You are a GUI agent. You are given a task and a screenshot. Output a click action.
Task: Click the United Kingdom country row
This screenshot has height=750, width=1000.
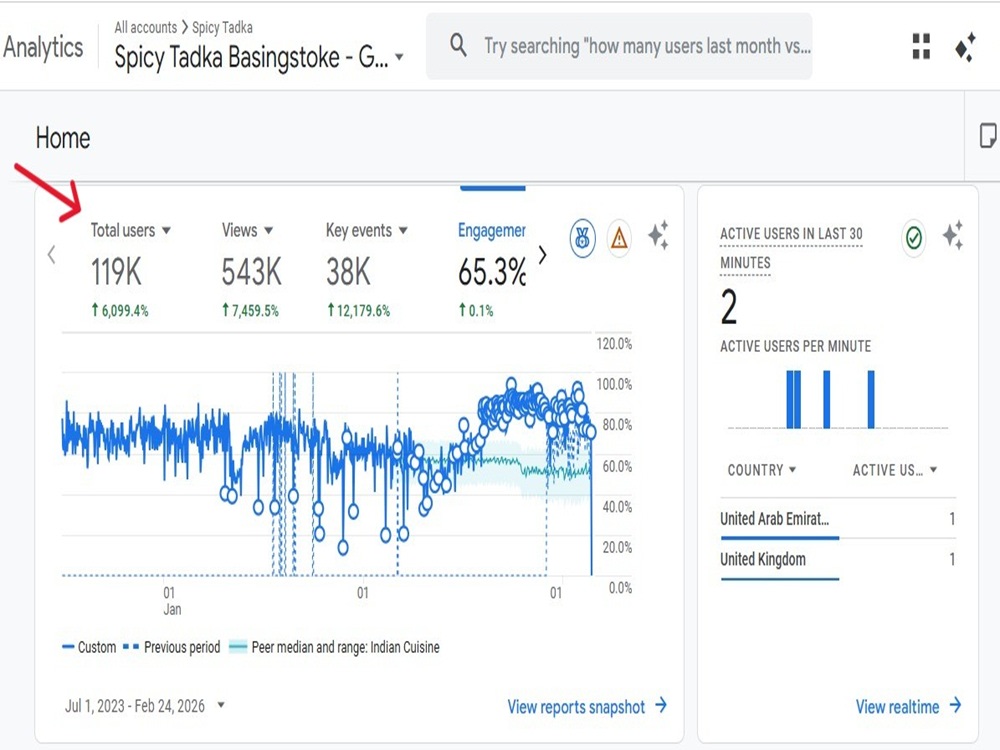click(x=838, y=560)
